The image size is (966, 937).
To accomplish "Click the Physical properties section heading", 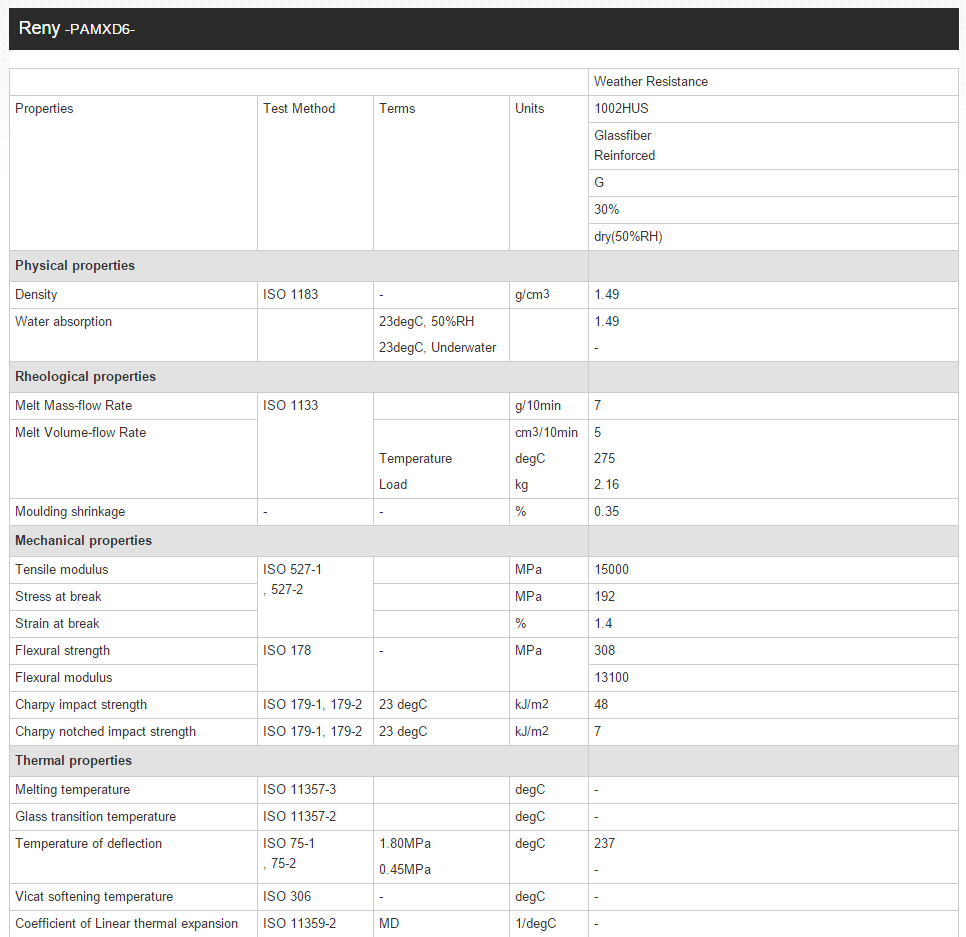I will (75, 266).
